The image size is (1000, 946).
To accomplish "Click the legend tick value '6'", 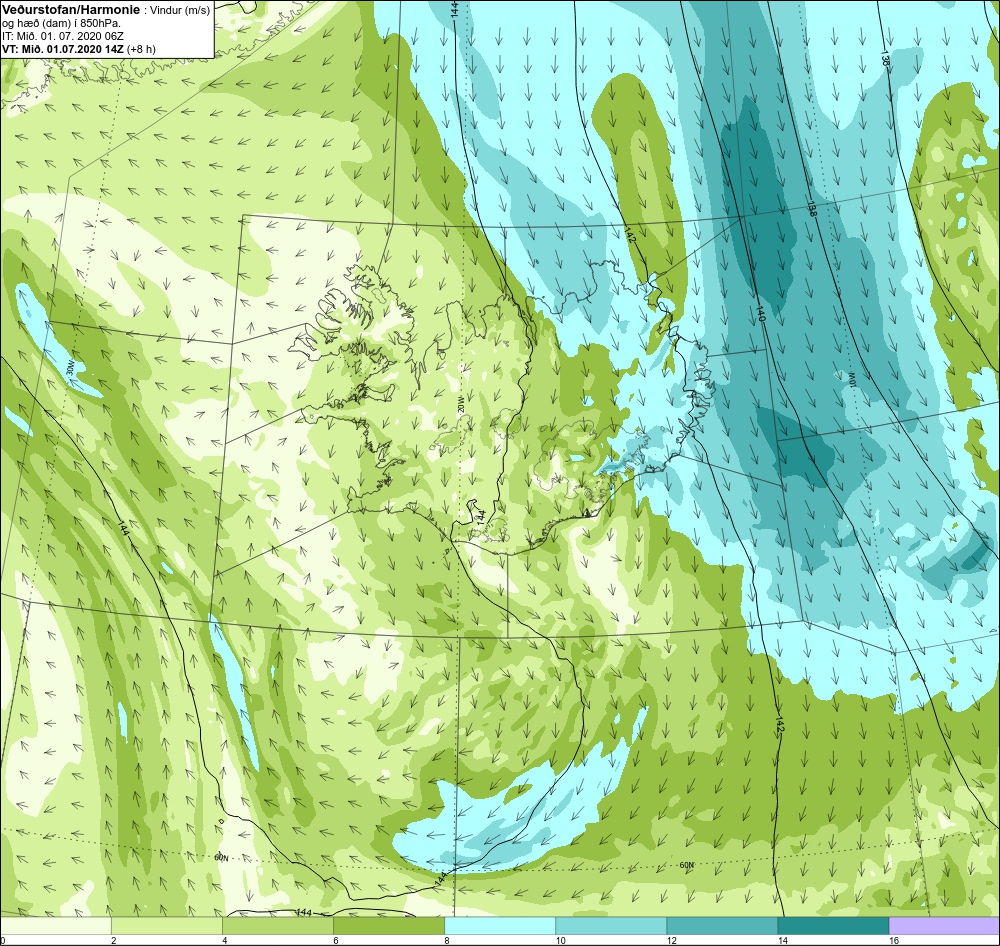I will click(x=336, y=940).
